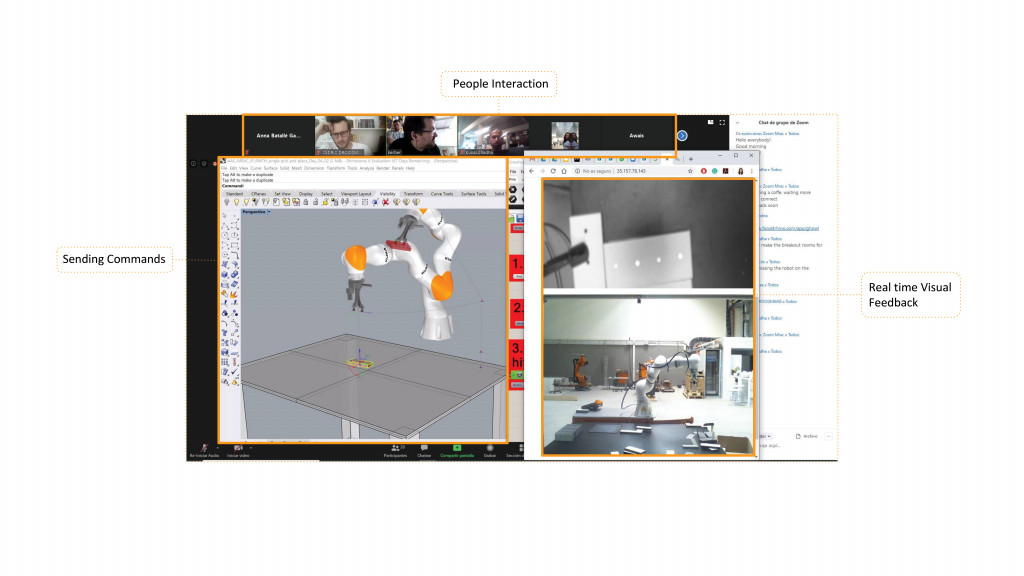The height and width of the screenshot is (576, 1024).
Task: Open the Visibility toolbar tab in Rhino
Action: 387,193
